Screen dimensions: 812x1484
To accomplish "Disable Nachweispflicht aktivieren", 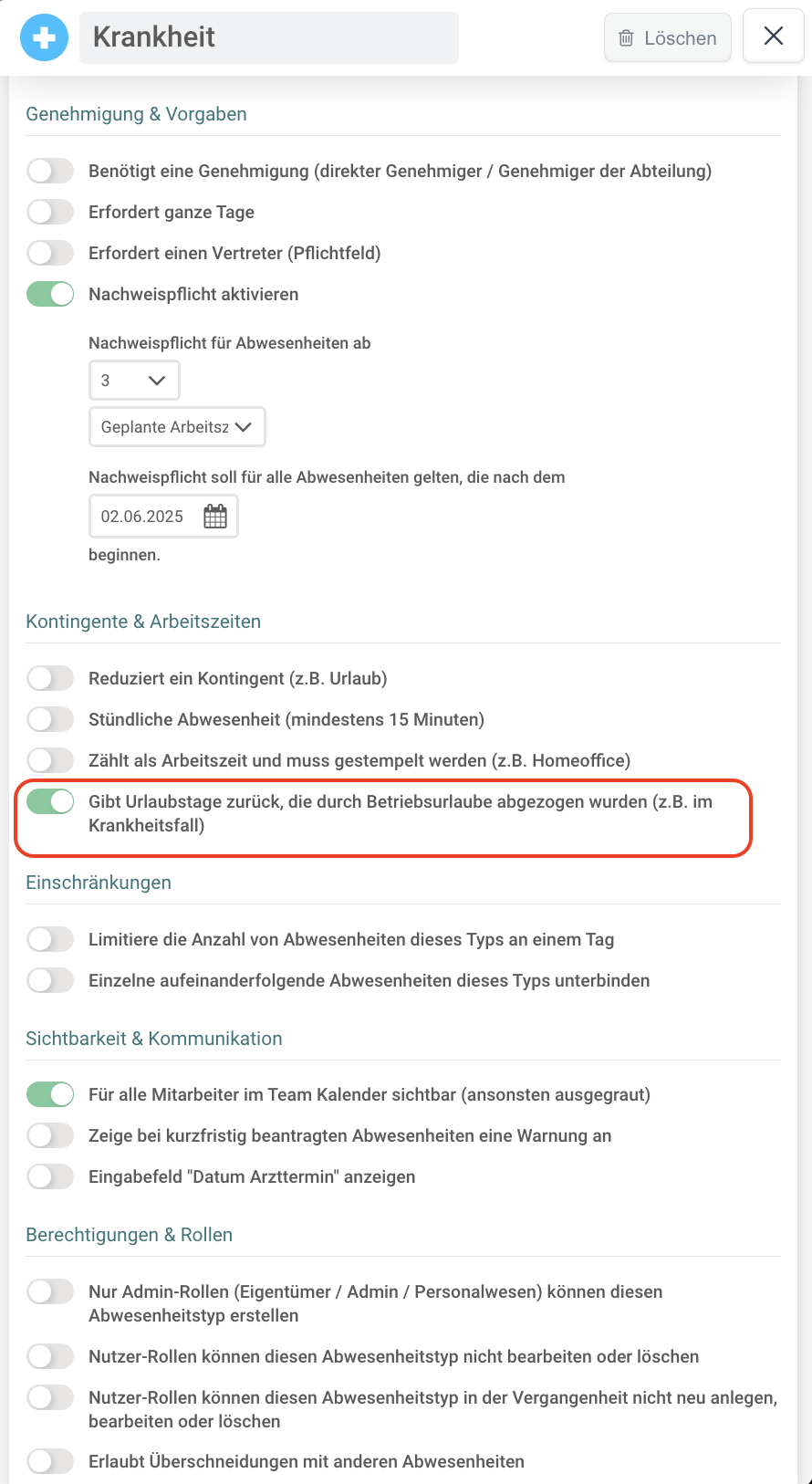I will [50, 294].
